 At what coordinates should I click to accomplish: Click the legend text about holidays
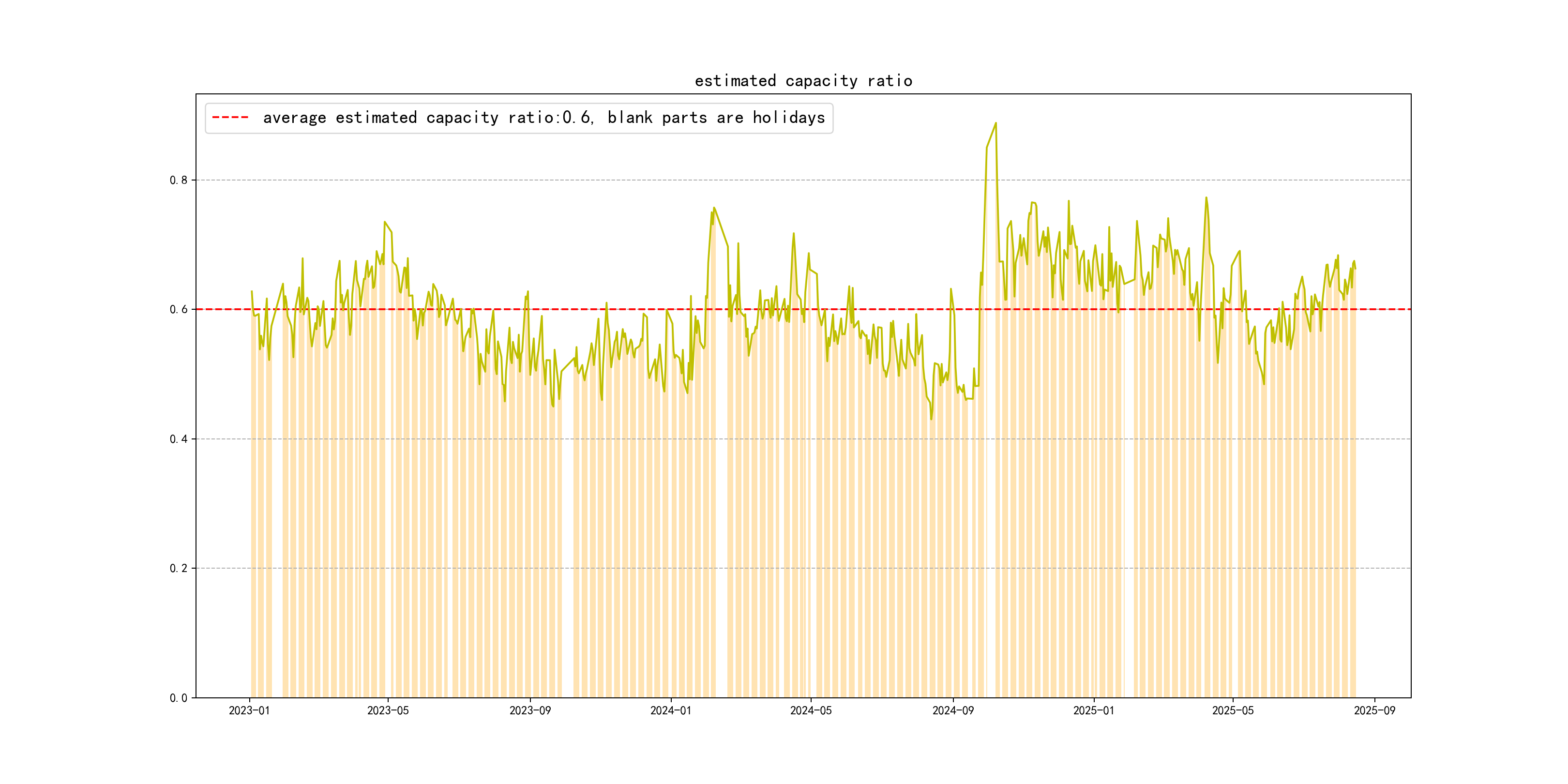click(543, 118)
